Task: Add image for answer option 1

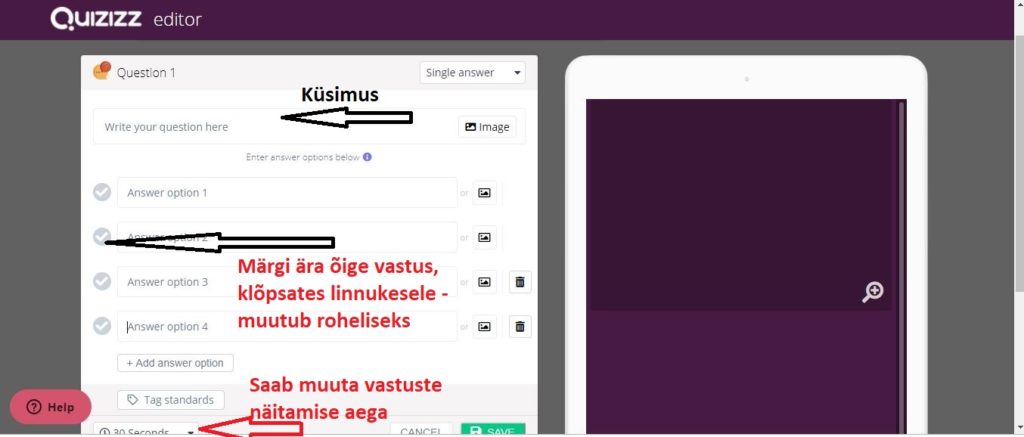Action: point(484,193)
